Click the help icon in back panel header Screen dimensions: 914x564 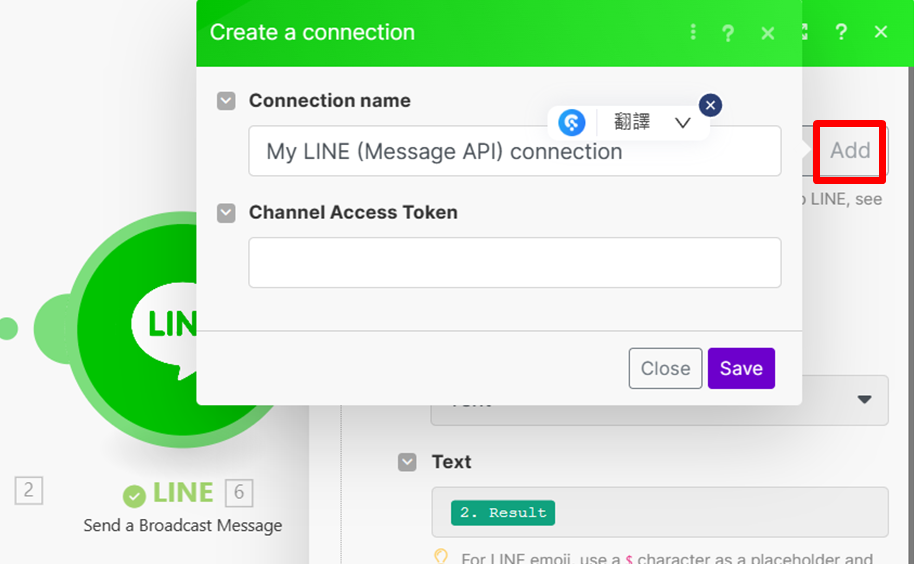point(841,32)
